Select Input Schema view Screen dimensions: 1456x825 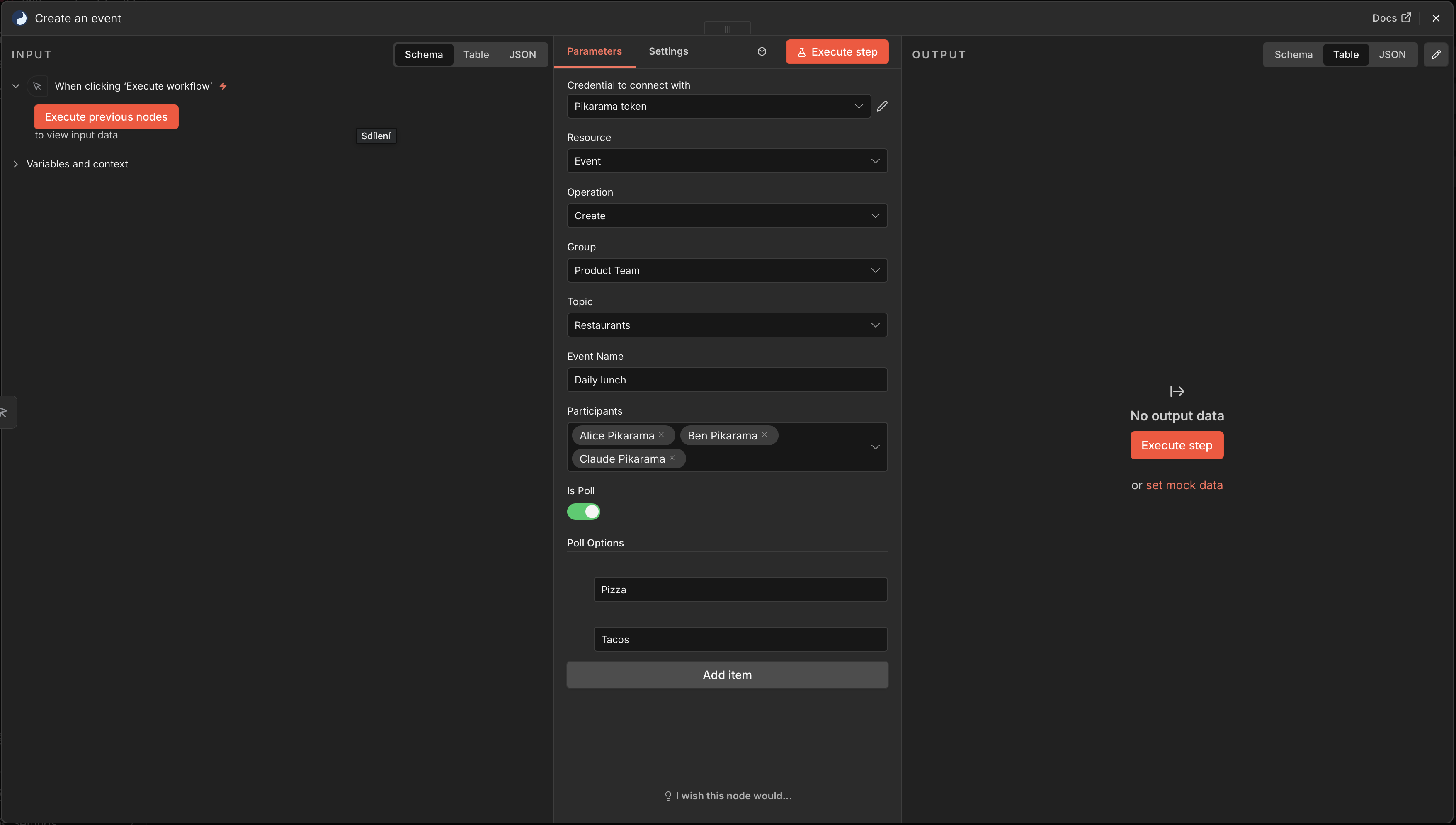click(423, 54)
